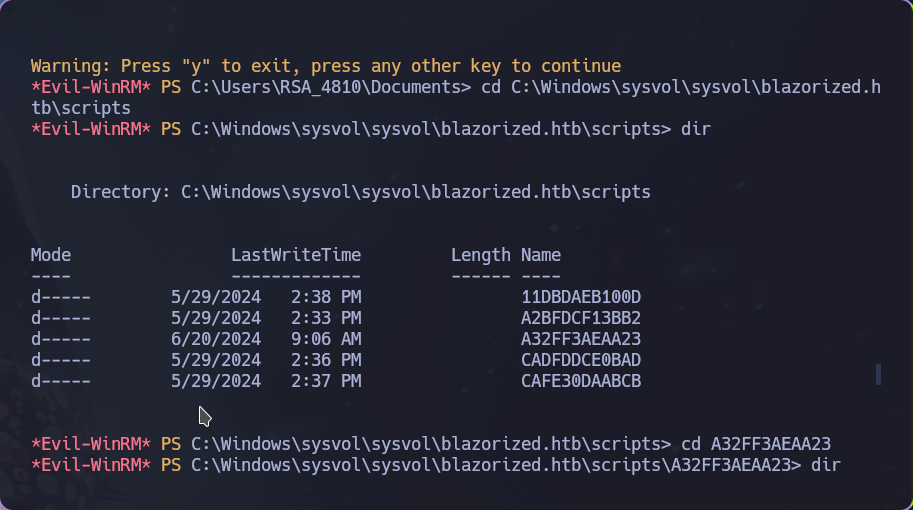Click the terminal scrollbar thumb
The height and width of the screenshot is (510, 913).
[x=878, y=374]
